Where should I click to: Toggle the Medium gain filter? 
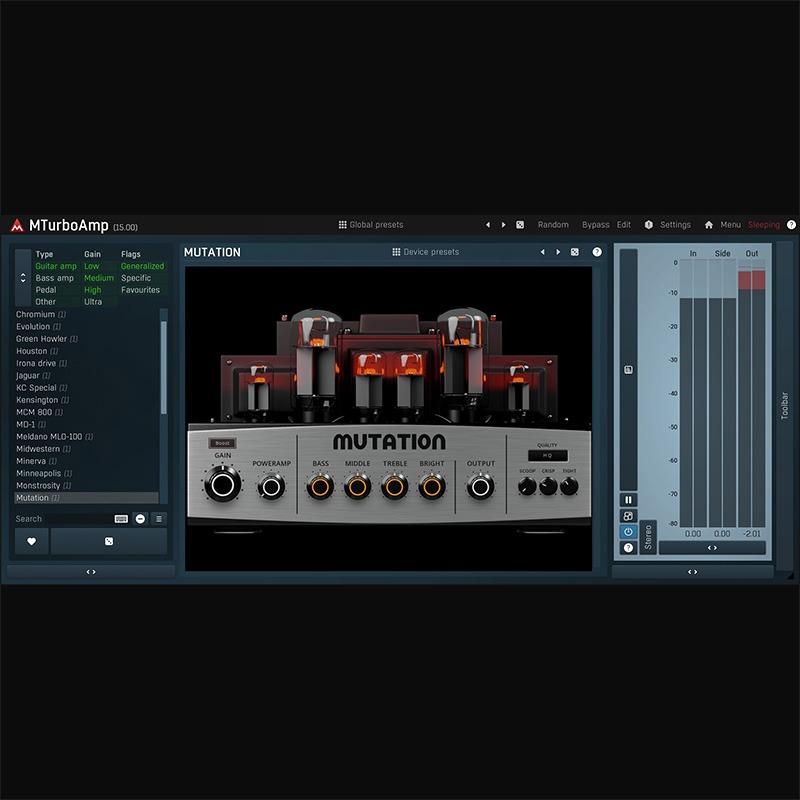pos(99,278)
